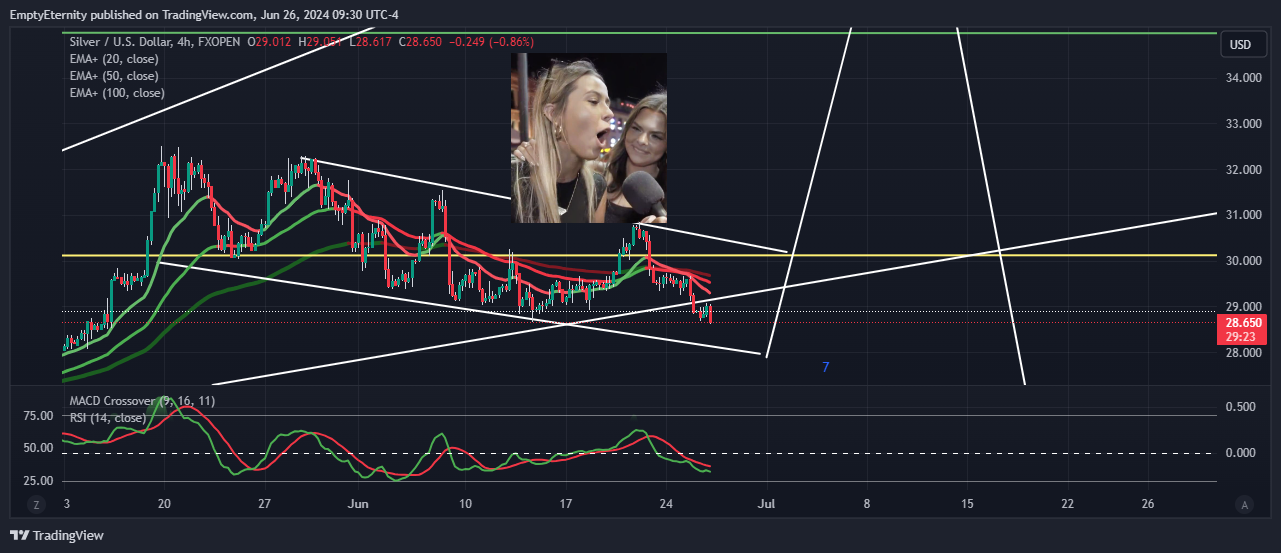Click the 31.000 price axis label
Screen dimensions: 1281x553
point(1244,216)
